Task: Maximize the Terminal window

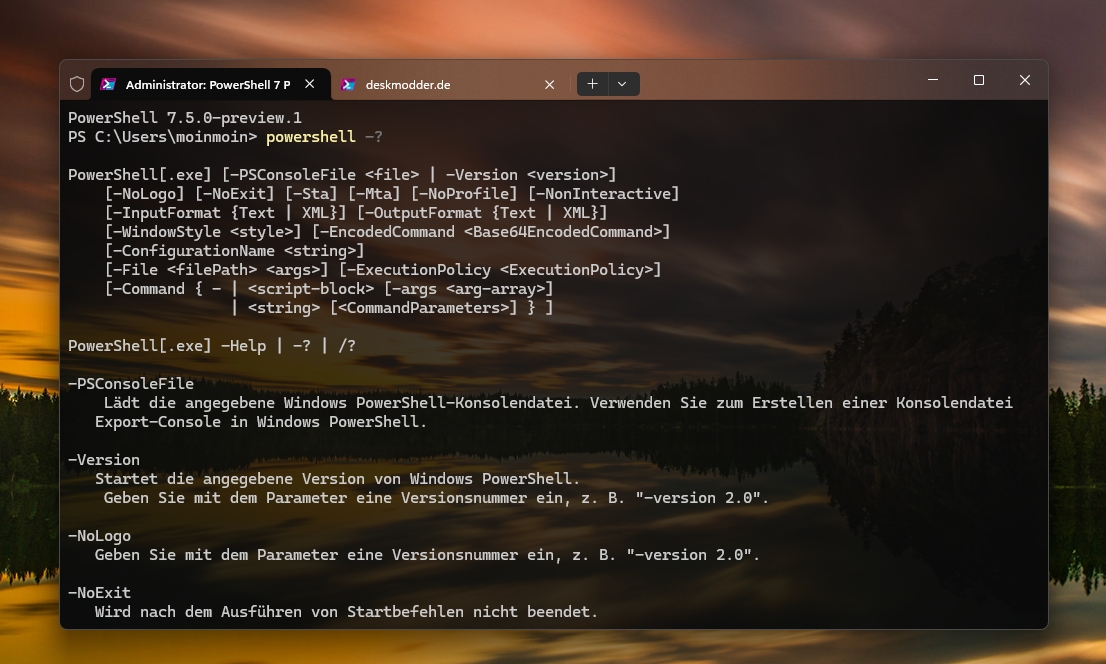Action: [978, 80]
